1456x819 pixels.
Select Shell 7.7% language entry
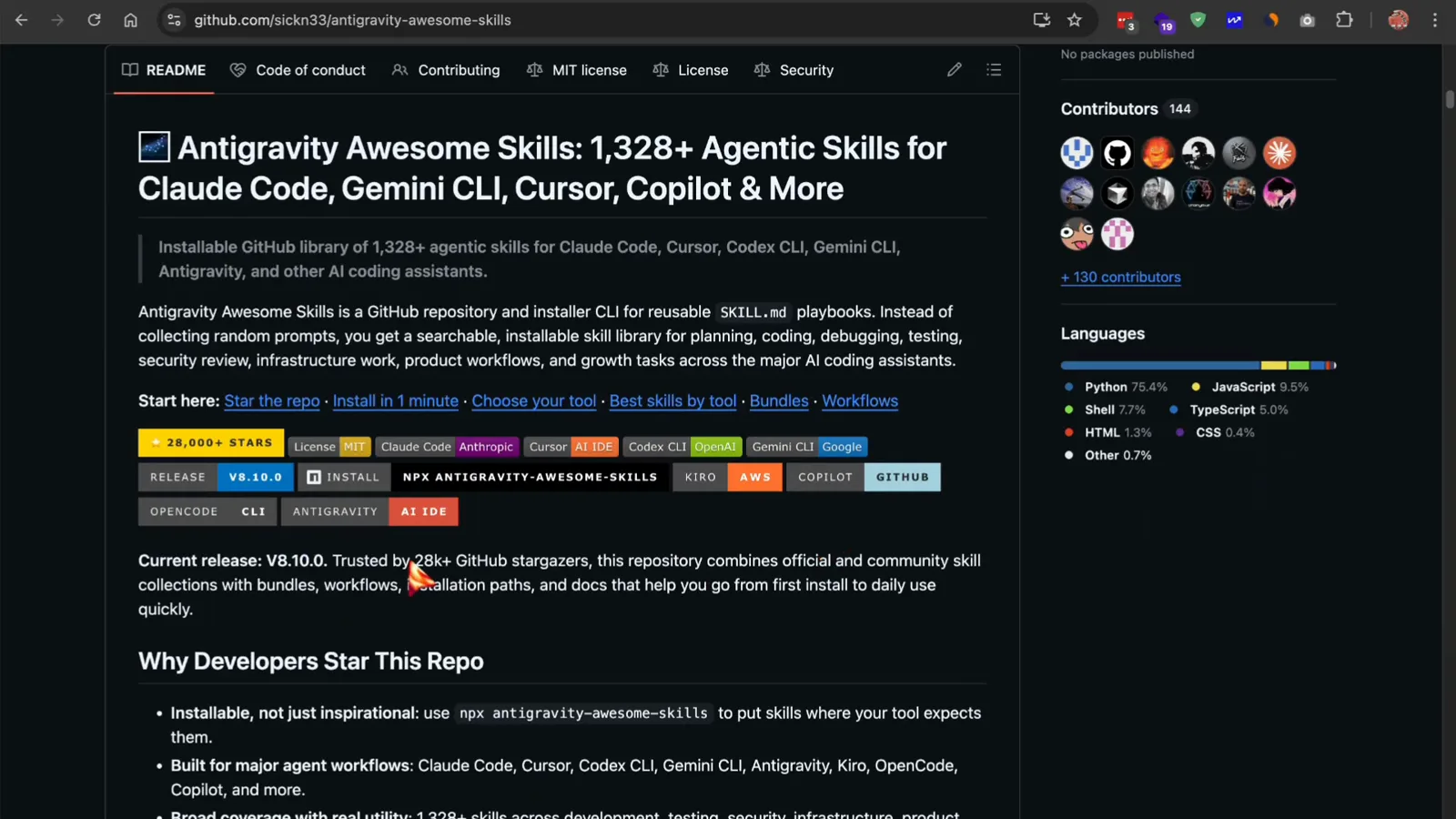tap(1106, 409)
